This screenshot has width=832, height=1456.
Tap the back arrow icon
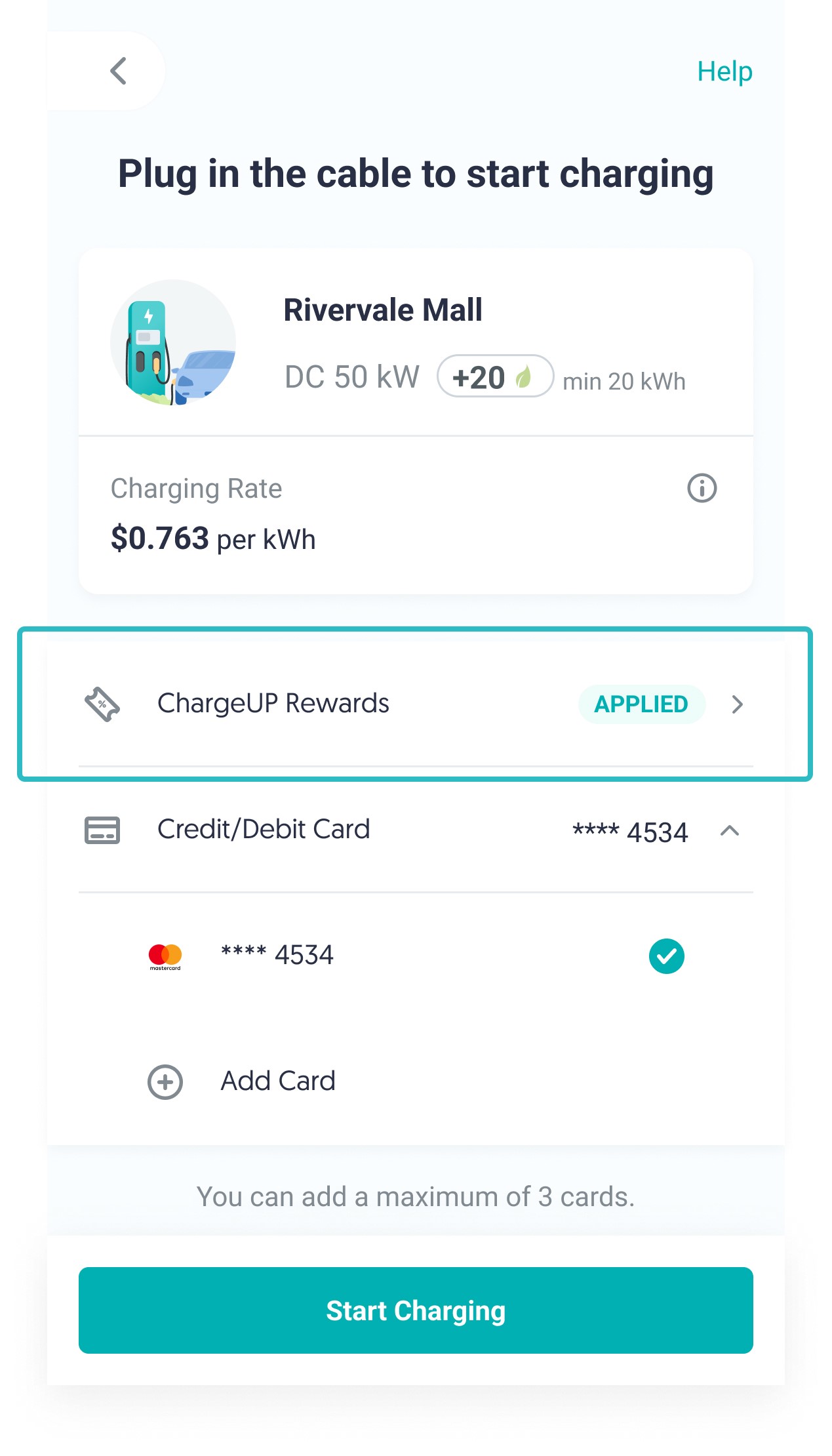click(119, 71)
